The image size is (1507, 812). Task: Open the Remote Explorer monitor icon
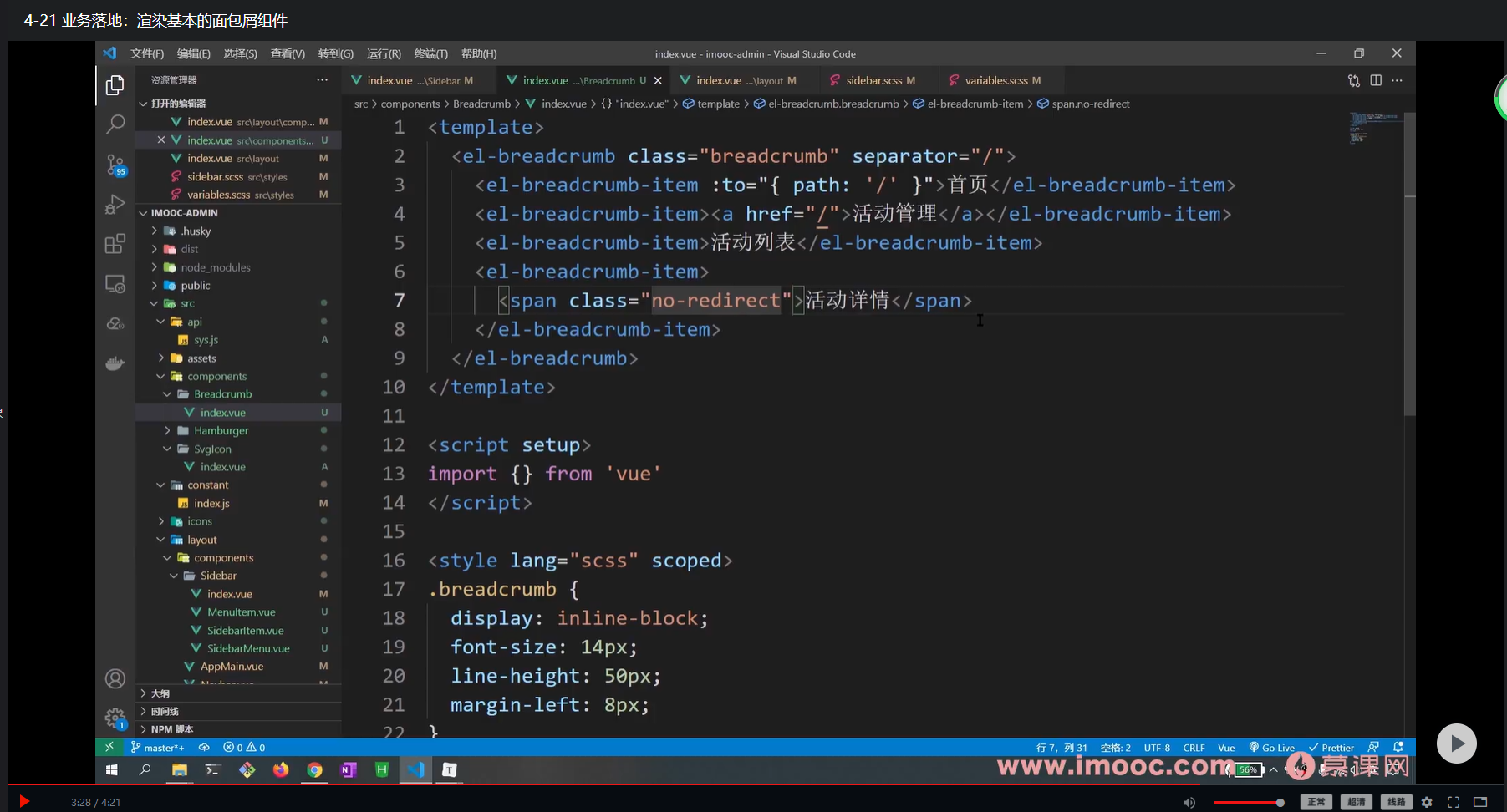point(115,284)
